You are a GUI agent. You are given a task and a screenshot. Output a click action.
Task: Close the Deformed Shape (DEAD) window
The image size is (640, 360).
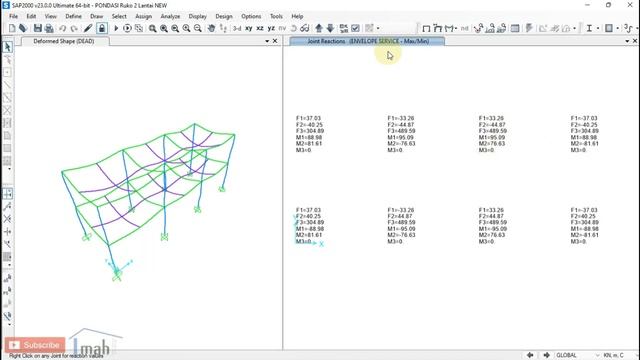pyautogui.click(x=275, y=41)
